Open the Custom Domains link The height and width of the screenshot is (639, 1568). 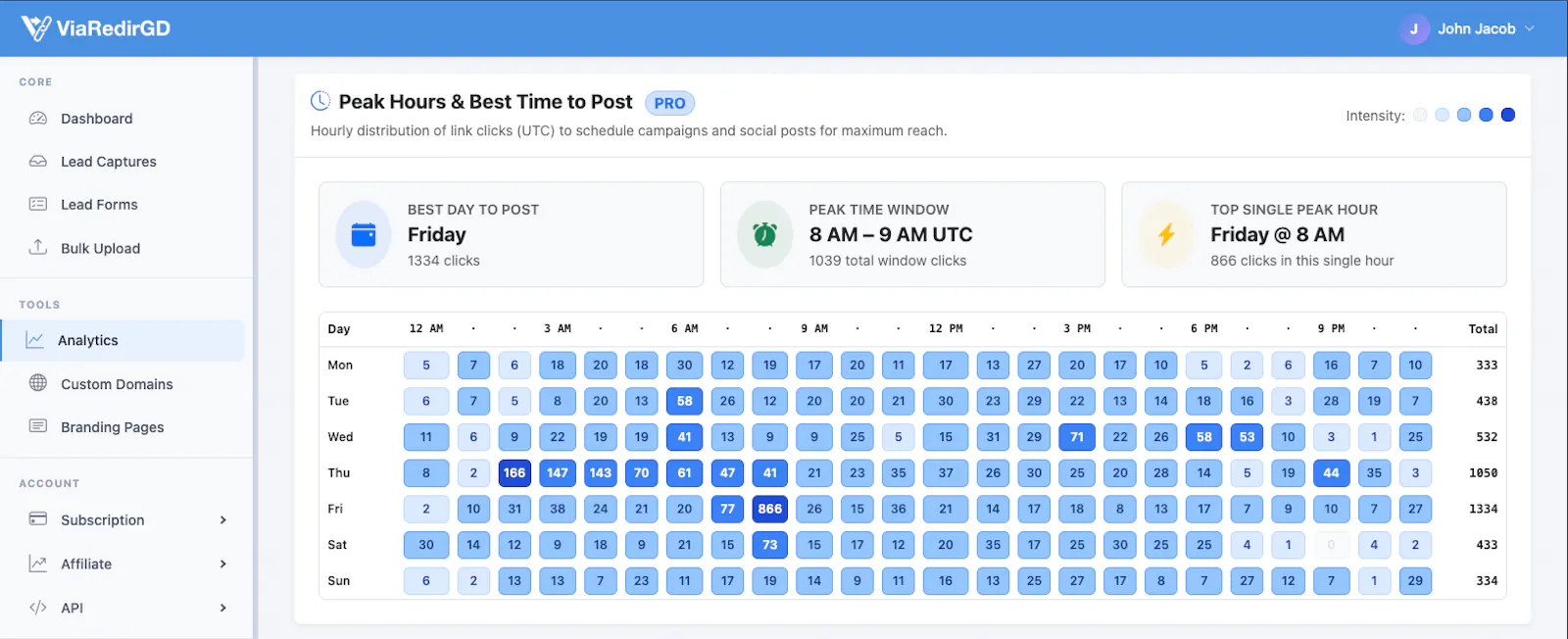[117, 384]
